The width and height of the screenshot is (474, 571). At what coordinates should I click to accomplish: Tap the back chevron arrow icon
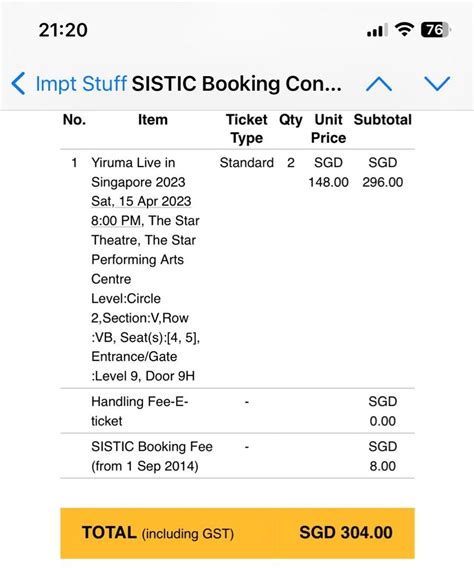(x=18, y=84)
